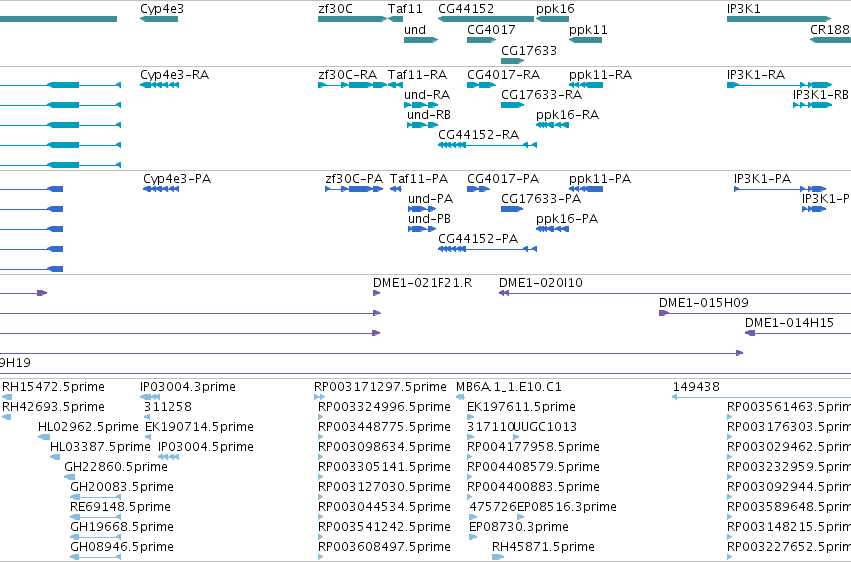Click the RH45871.5prime EST

[498, 557]
